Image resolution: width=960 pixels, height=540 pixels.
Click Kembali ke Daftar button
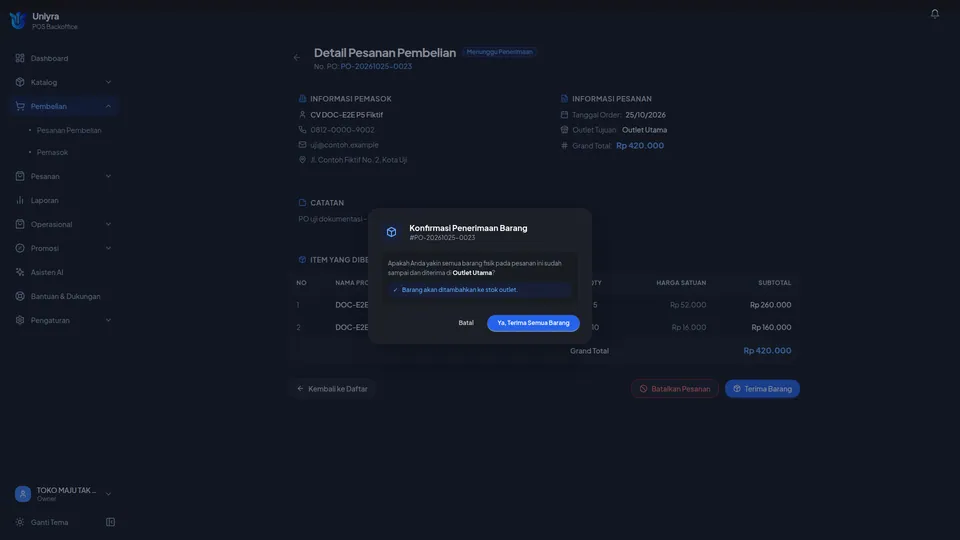coord(332,389)
